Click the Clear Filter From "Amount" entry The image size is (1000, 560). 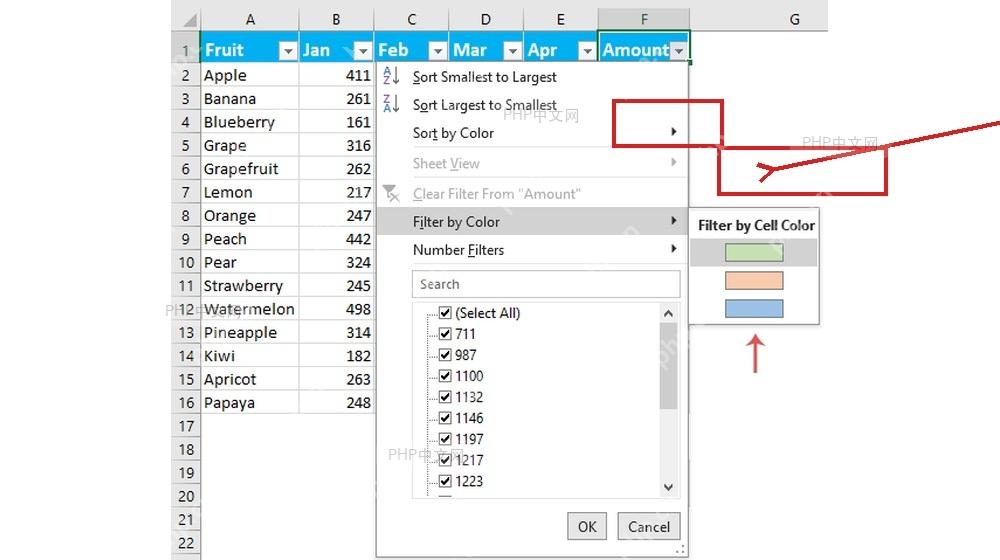coord(533,194)
